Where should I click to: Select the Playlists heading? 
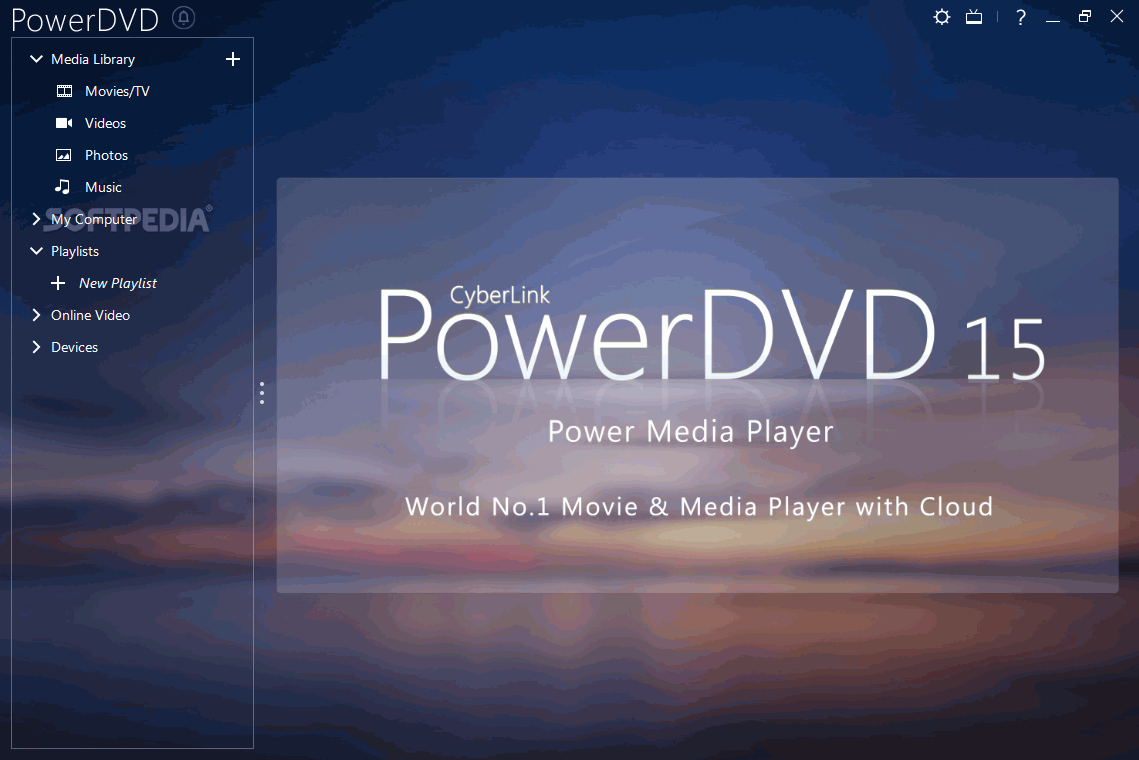click(75, 251)
